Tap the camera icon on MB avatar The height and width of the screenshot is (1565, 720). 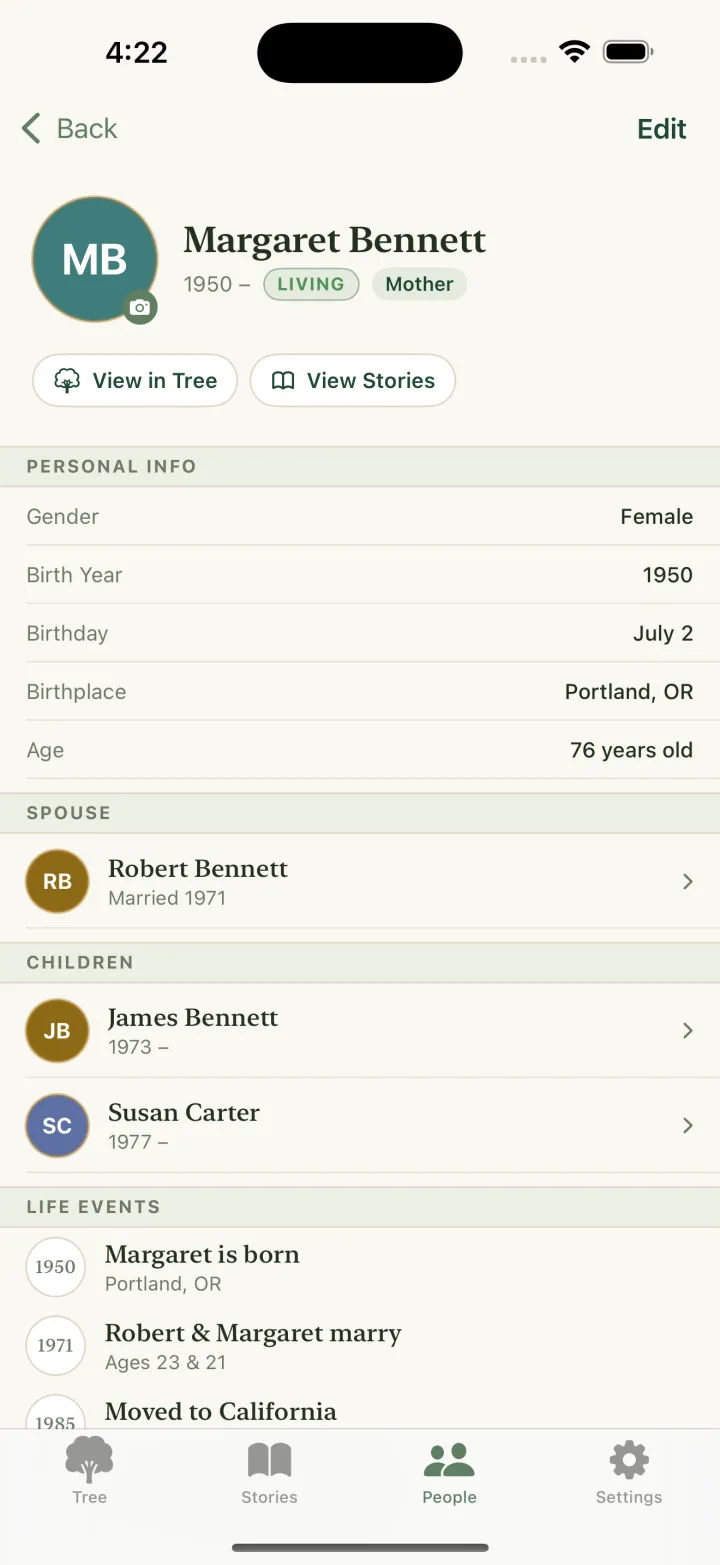pos(141,307)
